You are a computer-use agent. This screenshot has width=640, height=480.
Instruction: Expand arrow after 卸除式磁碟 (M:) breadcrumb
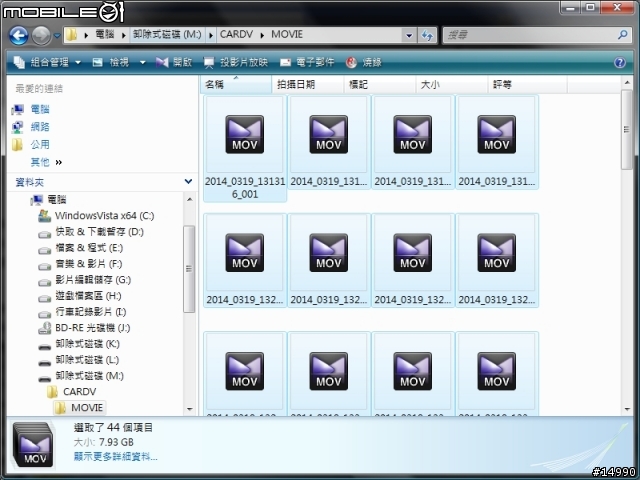click(x=211, y=35)
